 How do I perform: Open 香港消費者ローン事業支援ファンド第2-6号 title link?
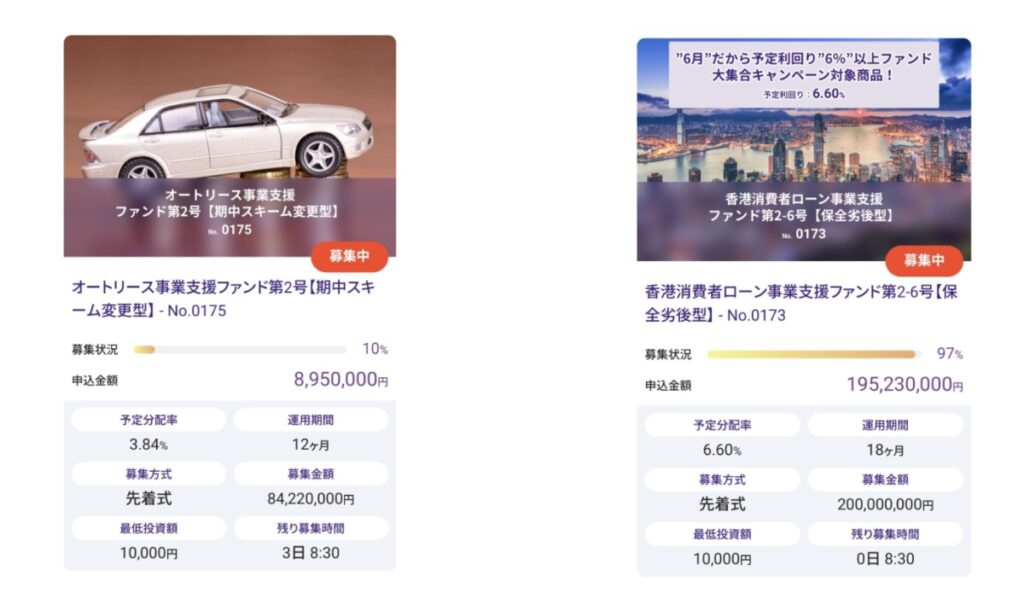[x=802, y=303]
